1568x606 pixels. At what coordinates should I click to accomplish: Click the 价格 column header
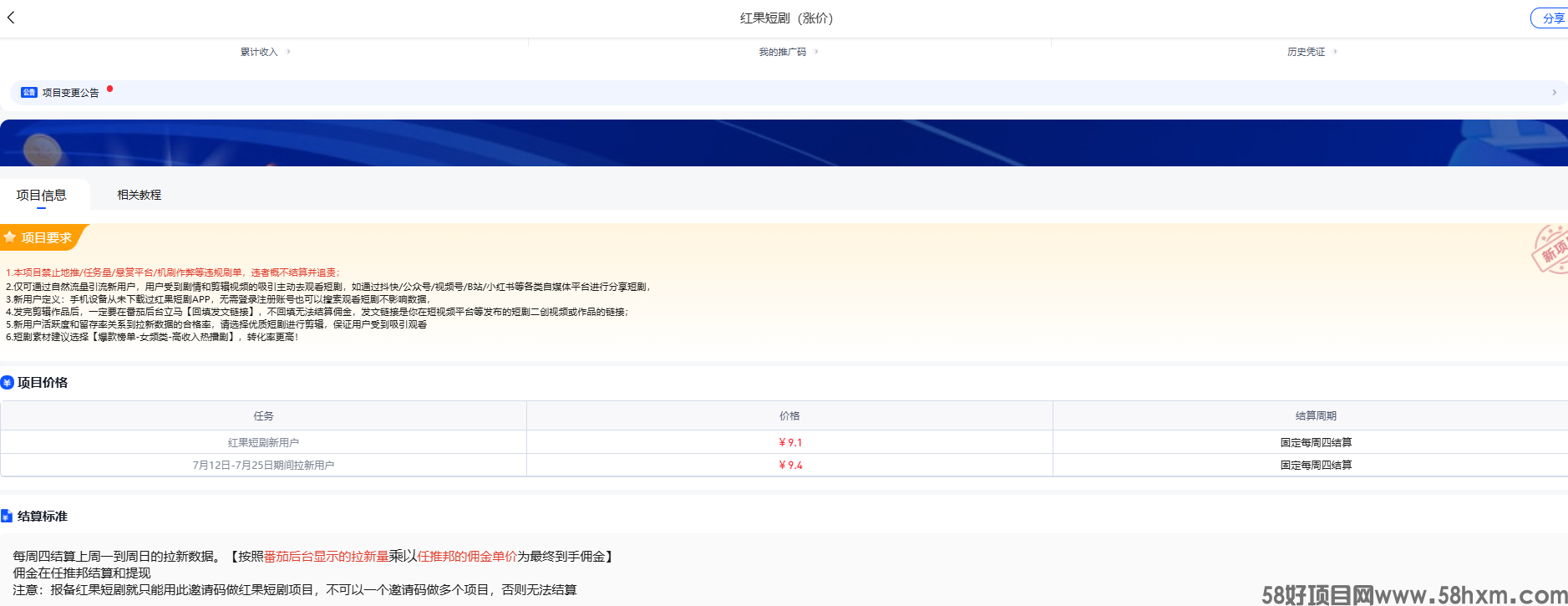coord(789,415)
